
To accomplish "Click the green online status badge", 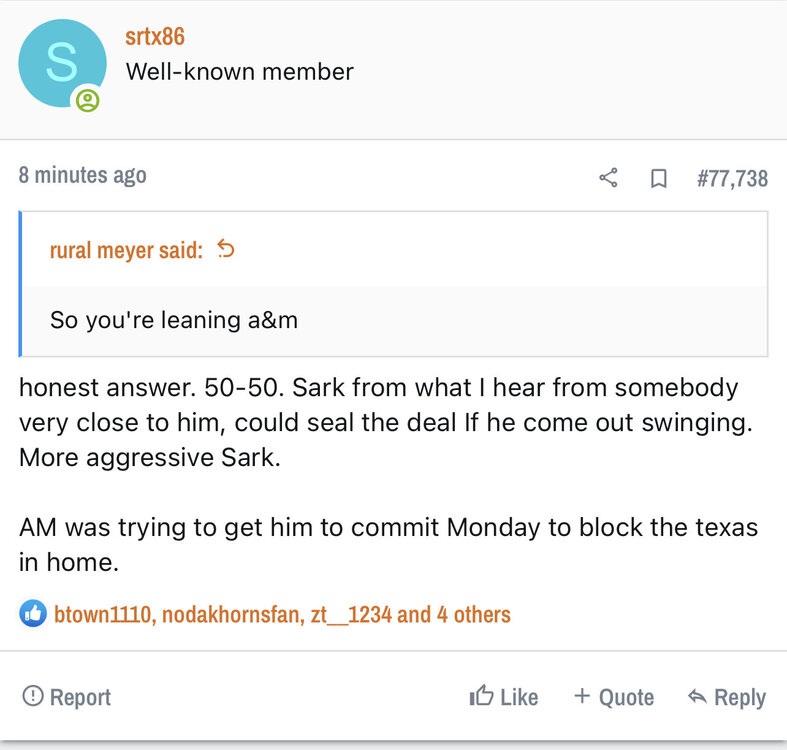I will pos(88,100).
